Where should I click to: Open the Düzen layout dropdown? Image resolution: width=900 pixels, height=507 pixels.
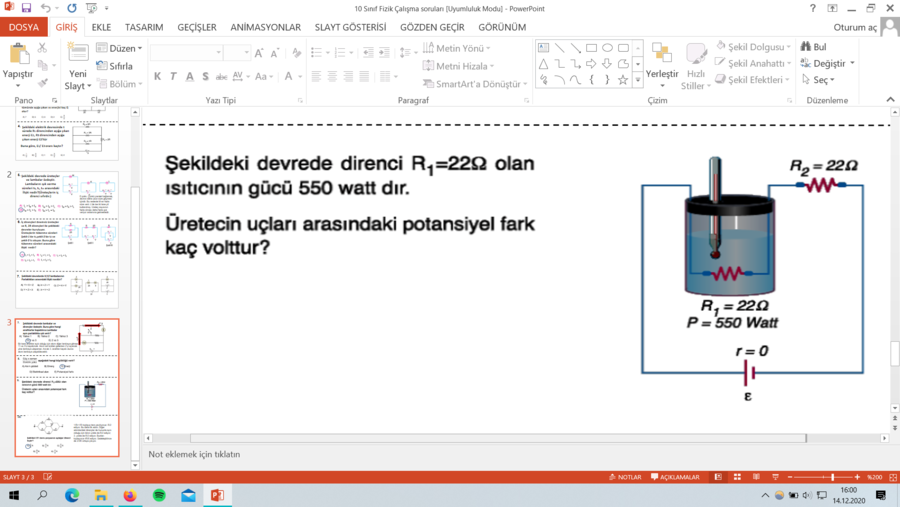(119, 48)
